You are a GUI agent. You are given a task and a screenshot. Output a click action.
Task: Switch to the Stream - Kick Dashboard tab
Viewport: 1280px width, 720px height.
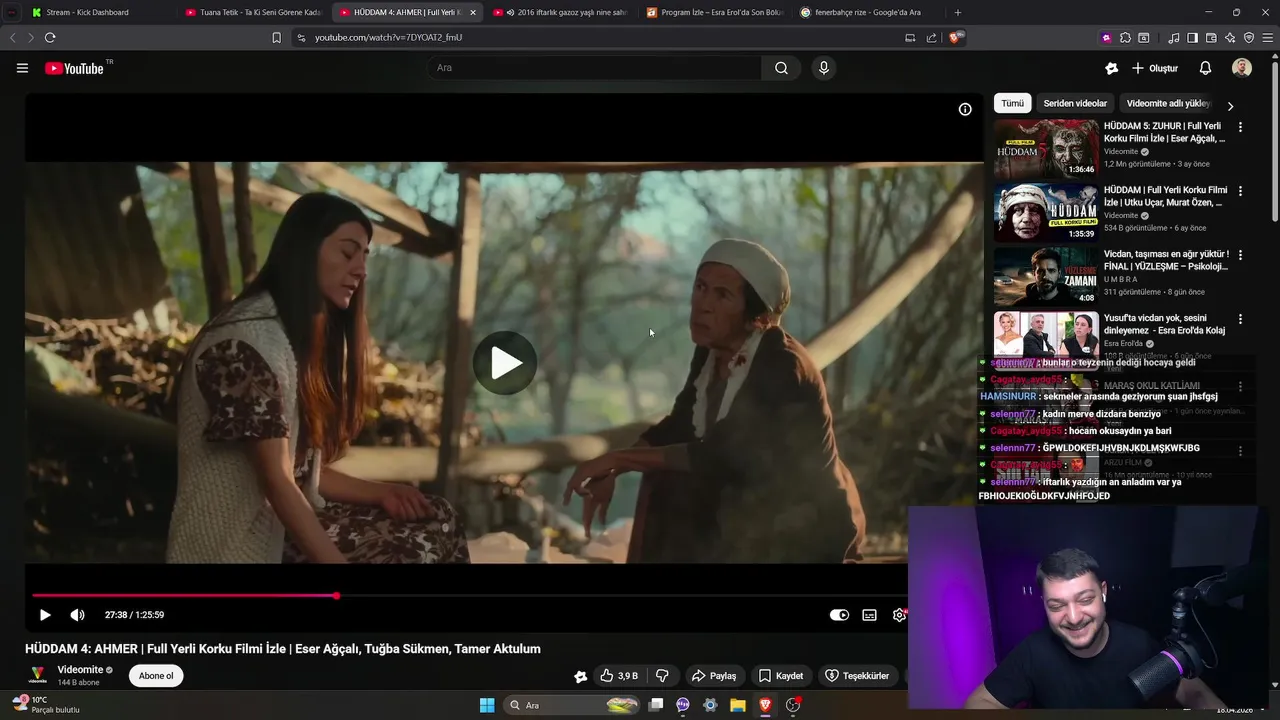click(x=100, y=12)
